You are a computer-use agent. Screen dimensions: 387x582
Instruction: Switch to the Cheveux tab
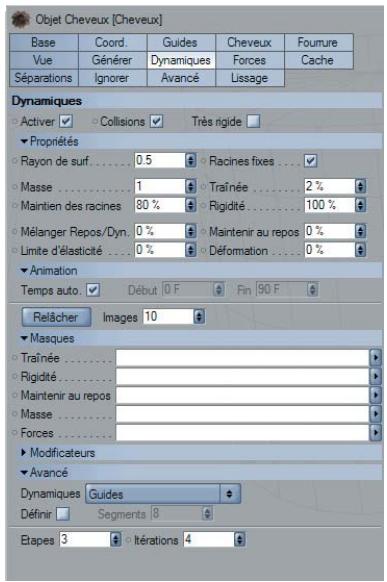250,43
